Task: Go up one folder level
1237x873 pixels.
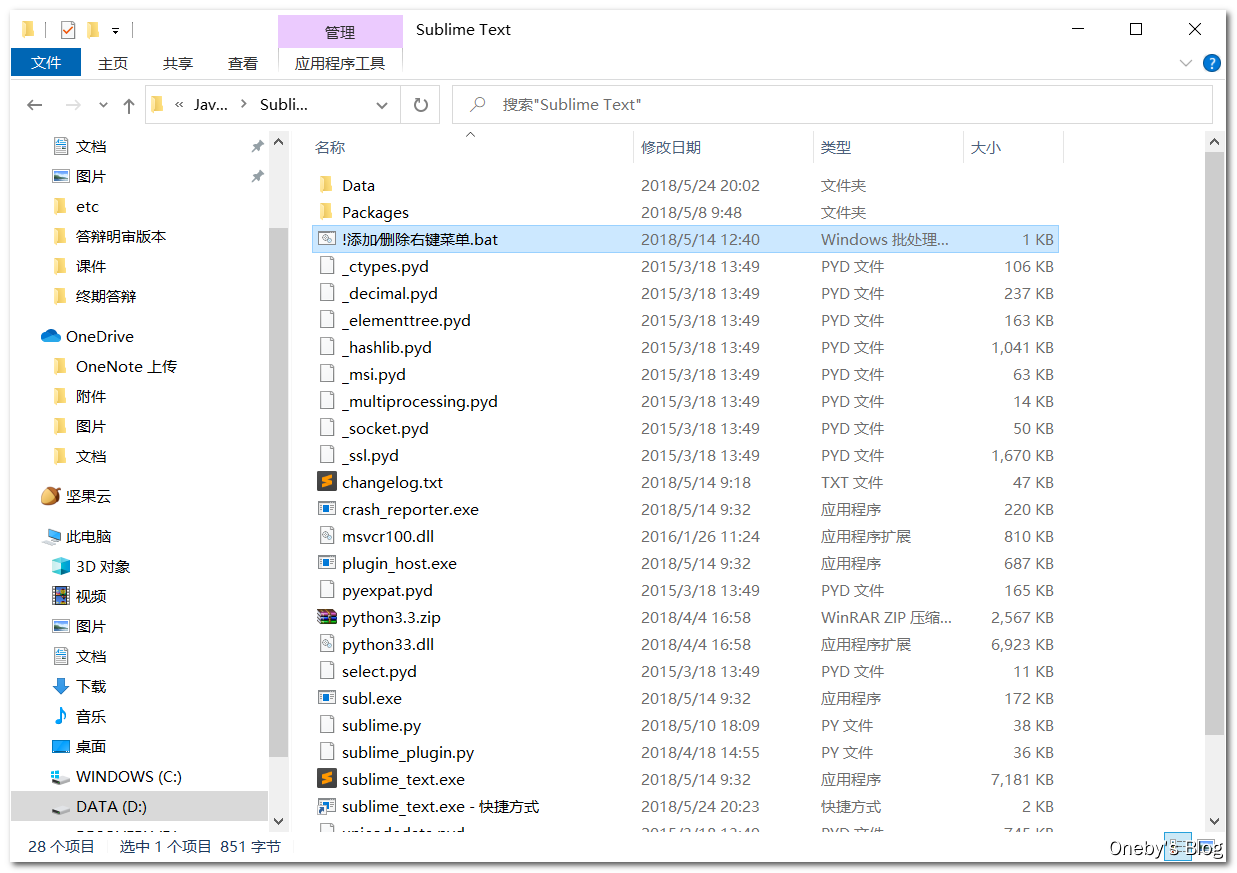Action: [x=128, y=105]
